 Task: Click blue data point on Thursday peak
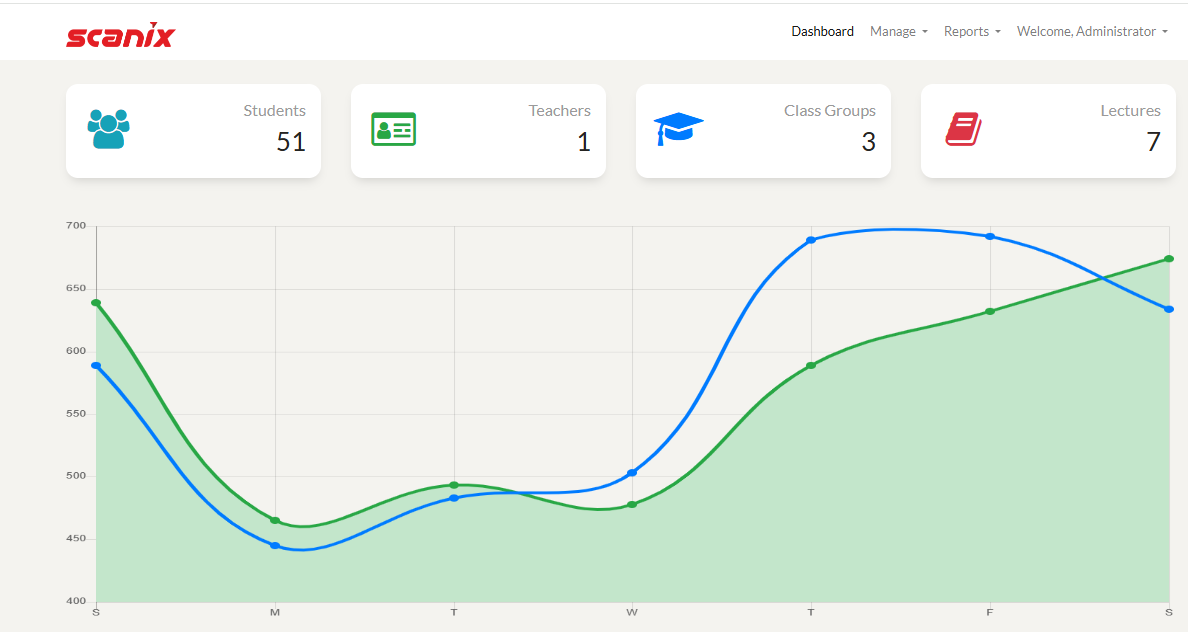(x=811, y=240)
